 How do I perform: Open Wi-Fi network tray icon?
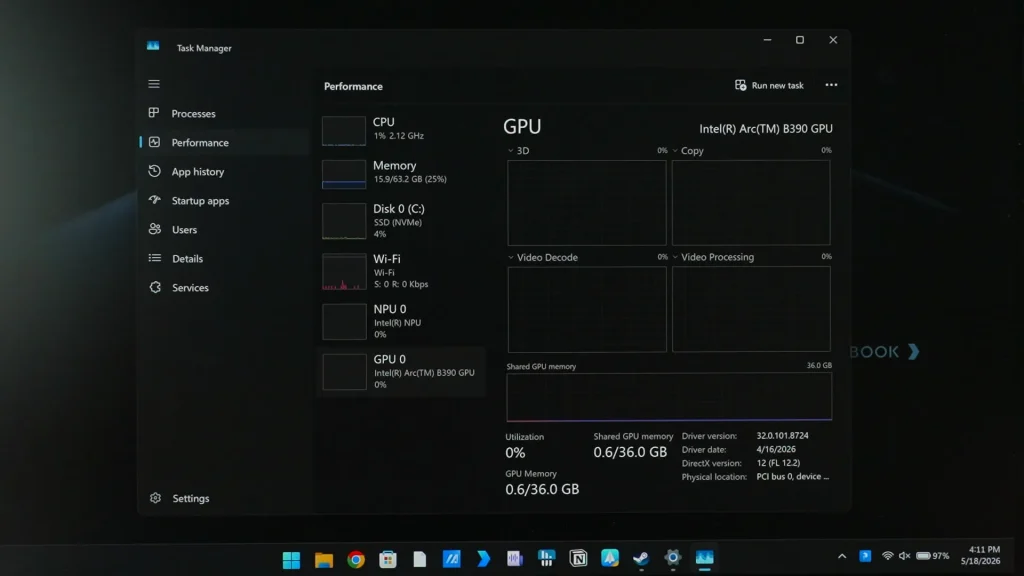[888, 556]
